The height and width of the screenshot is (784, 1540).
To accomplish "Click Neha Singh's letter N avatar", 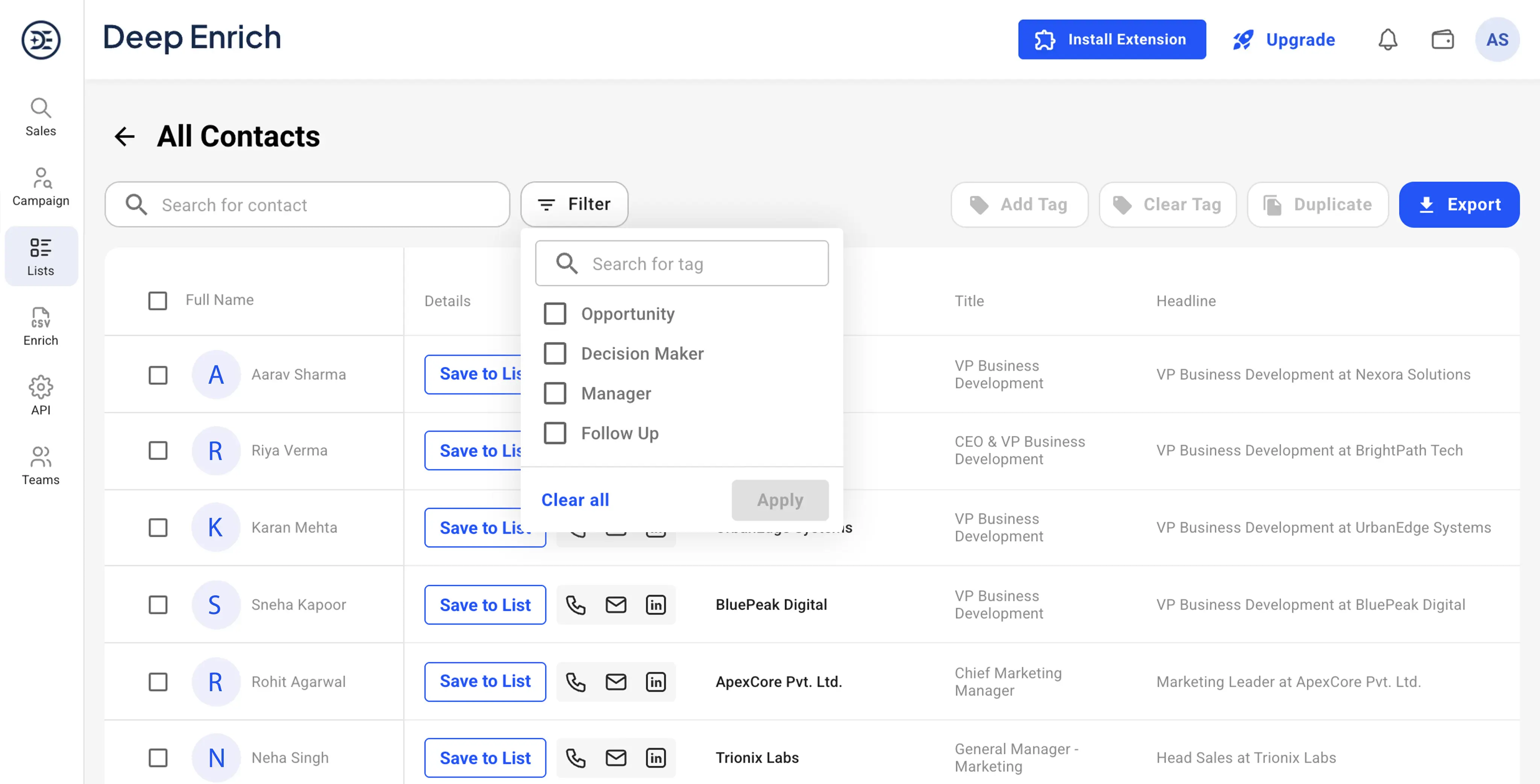I will tap(216, 758).
